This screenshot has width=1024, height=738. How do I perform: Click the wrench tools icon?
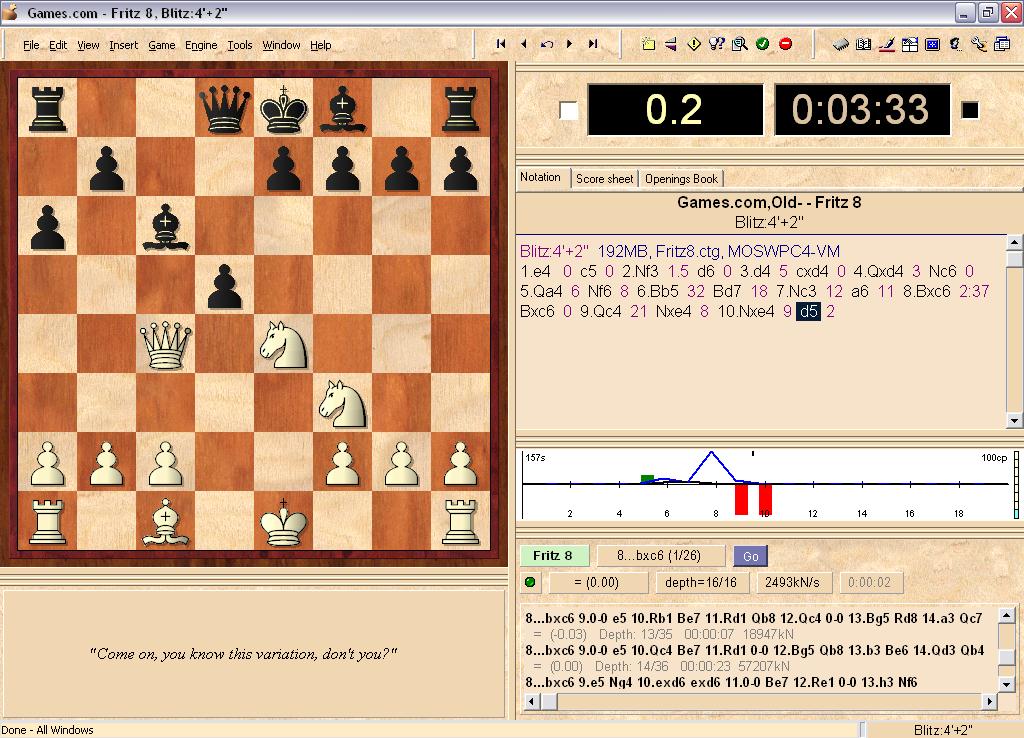(978, 44)
